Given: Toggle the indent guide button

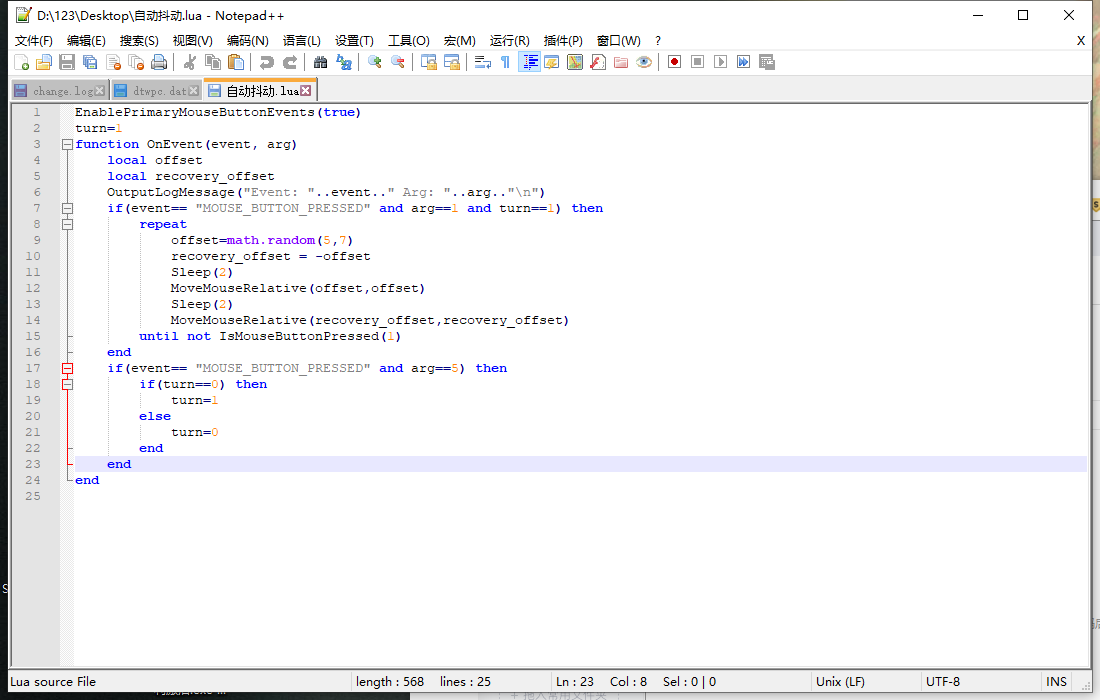Looking at the screenshot, I should pyautogui.click(x=529, y=62).
